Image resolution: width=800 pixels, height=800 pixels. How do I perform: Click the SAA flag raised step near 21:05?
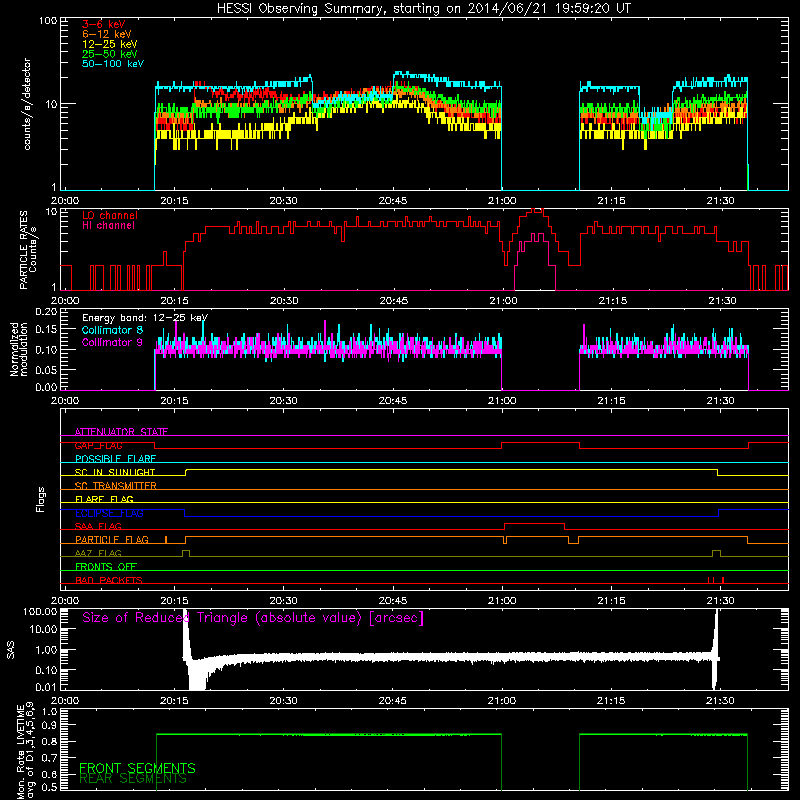tap(534, 524)
